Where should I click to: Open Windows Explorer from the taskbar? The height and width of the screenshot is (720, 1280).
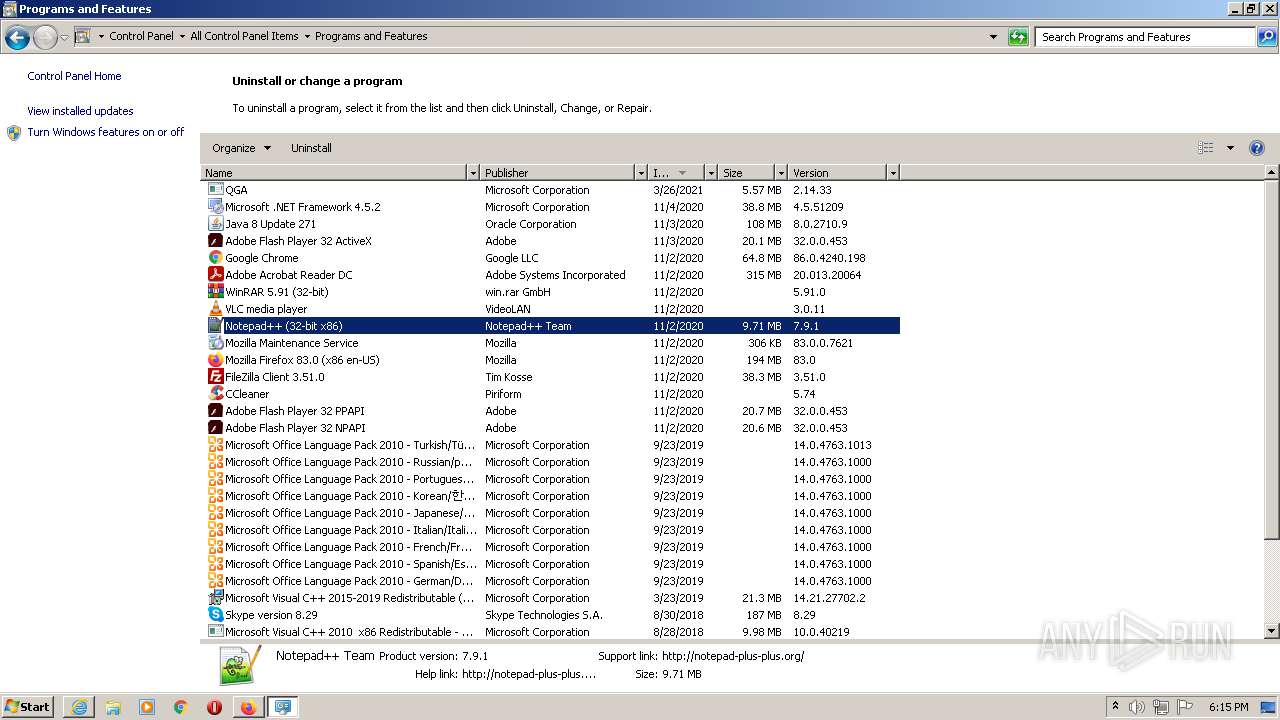click(x=113, y=707)
